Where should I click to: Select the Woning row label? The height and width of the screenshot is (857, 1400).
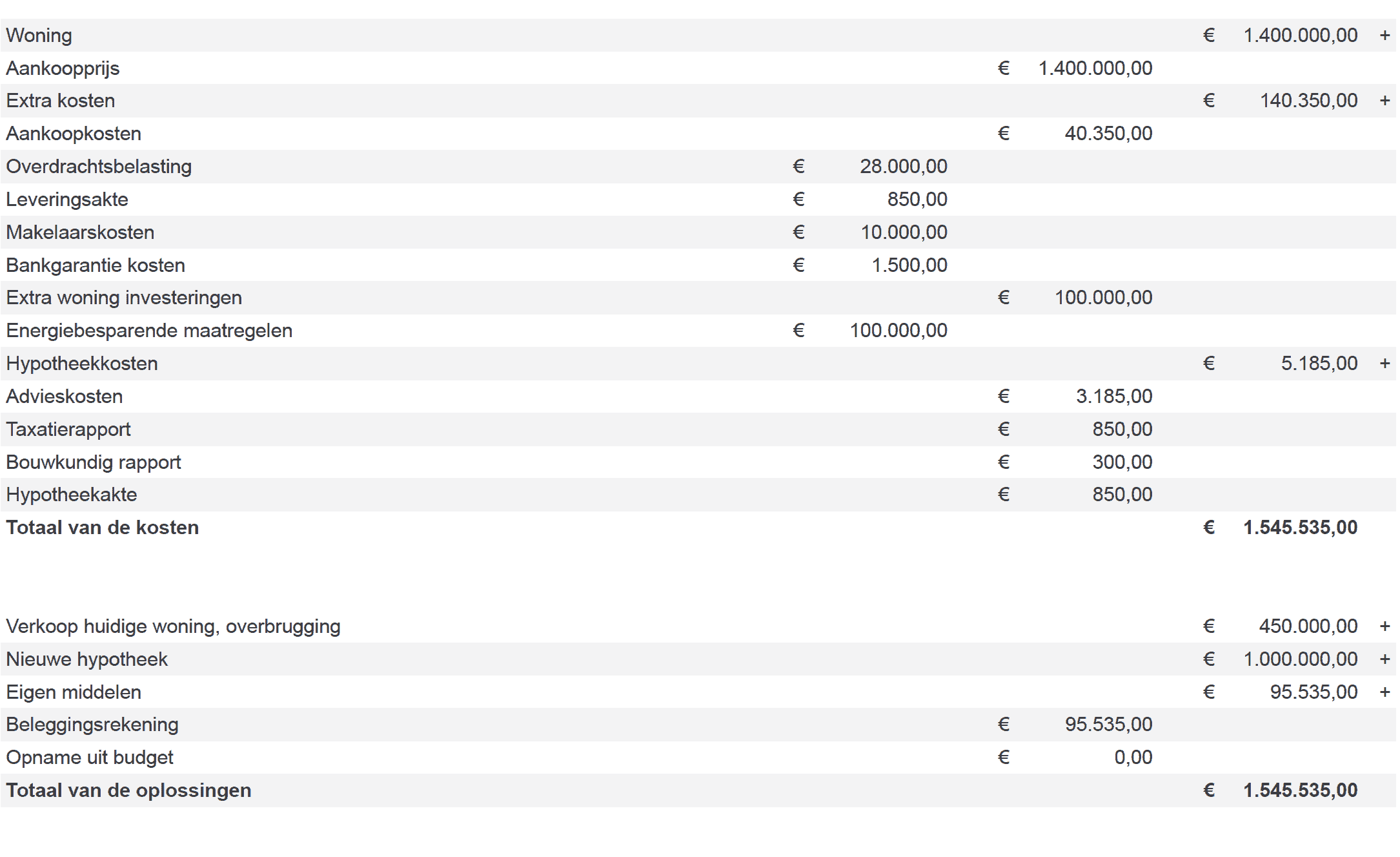[x=39, y=36]
